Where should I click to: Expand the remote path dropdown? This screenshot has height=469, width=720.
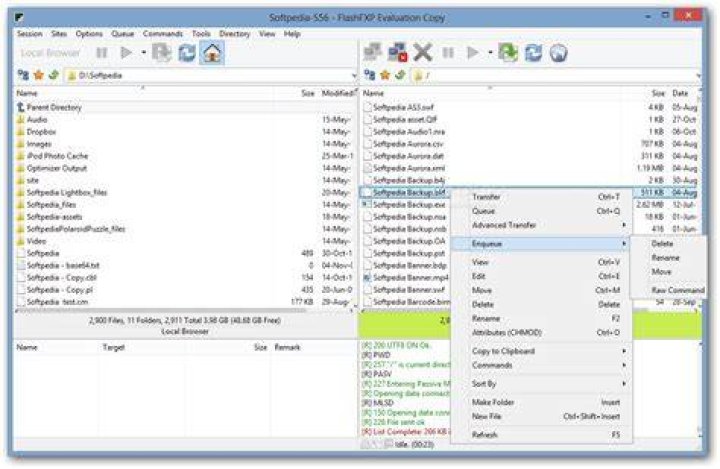(698, 75)
